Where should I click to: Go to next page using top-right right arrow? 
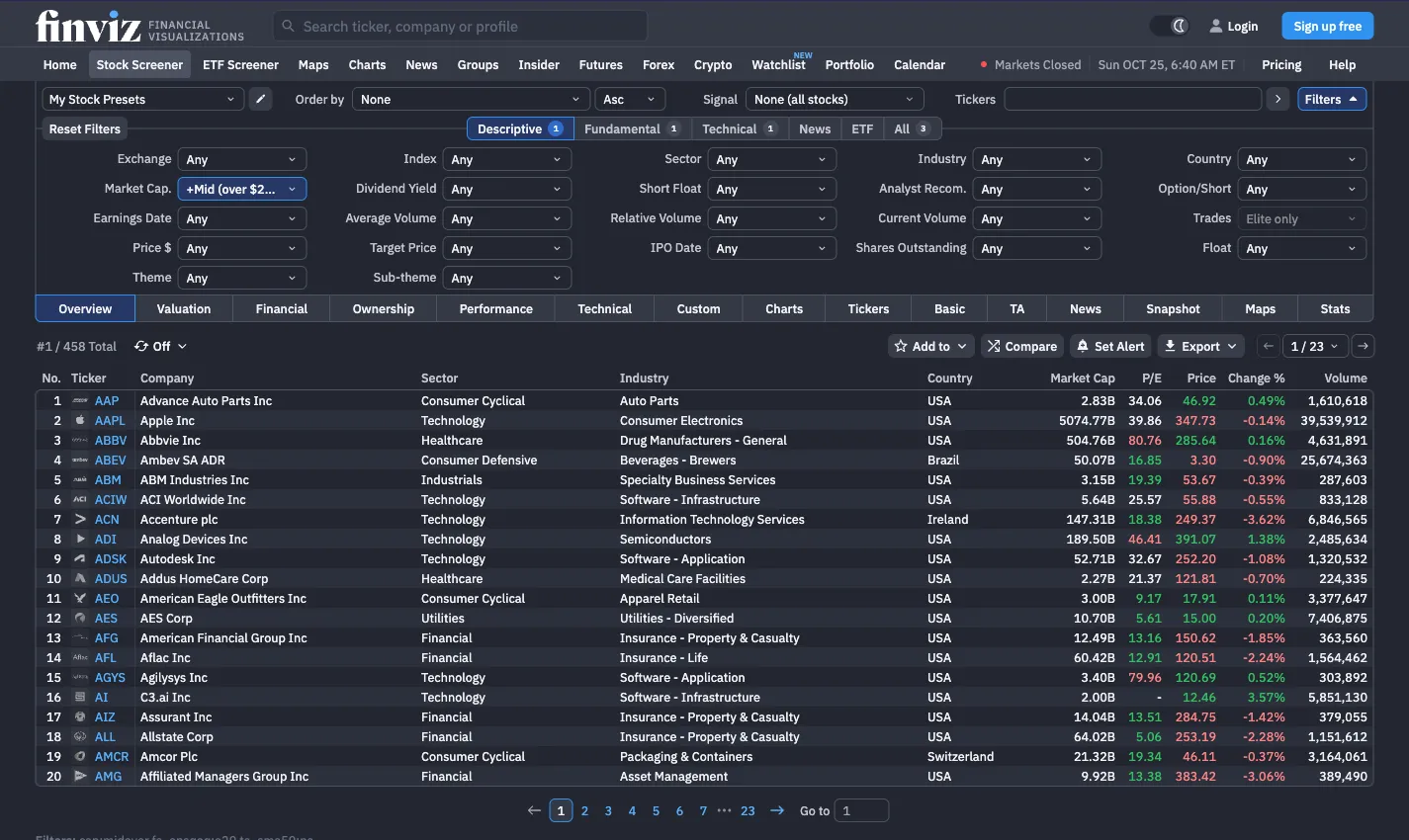[x=1363, y=346]
